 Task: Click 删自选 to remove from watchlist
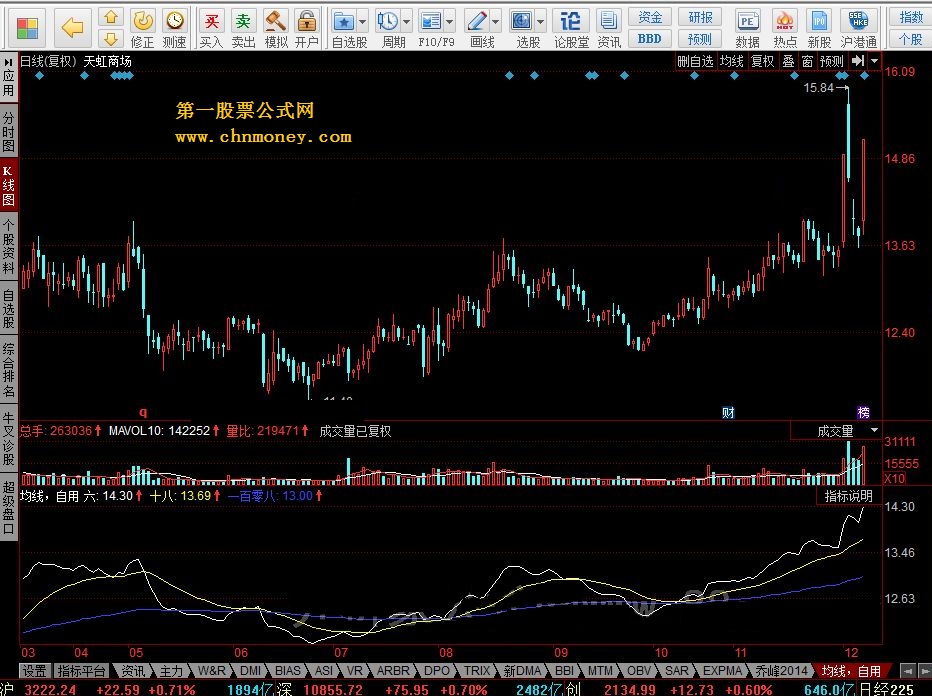point(695,61)
